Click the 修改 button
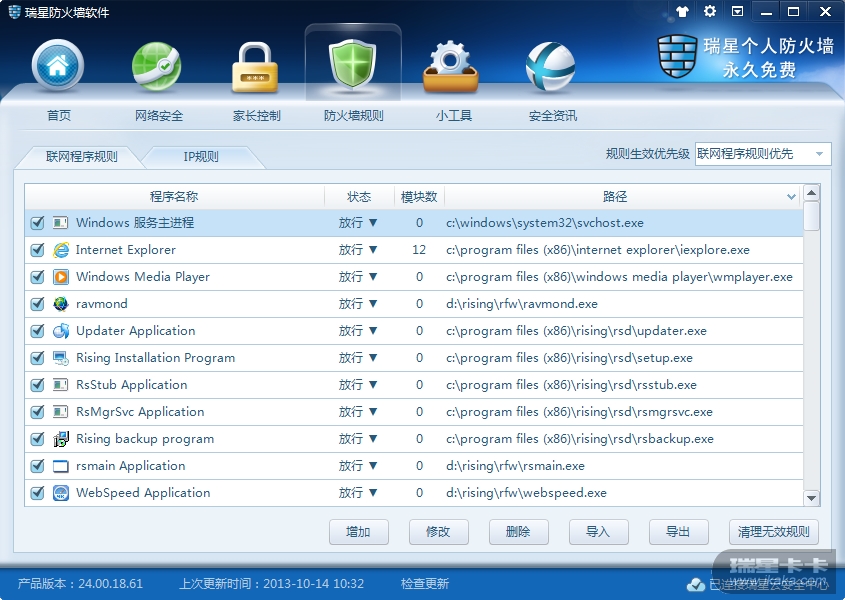This screenshot has width=845, height=600. tap(438, 532)
